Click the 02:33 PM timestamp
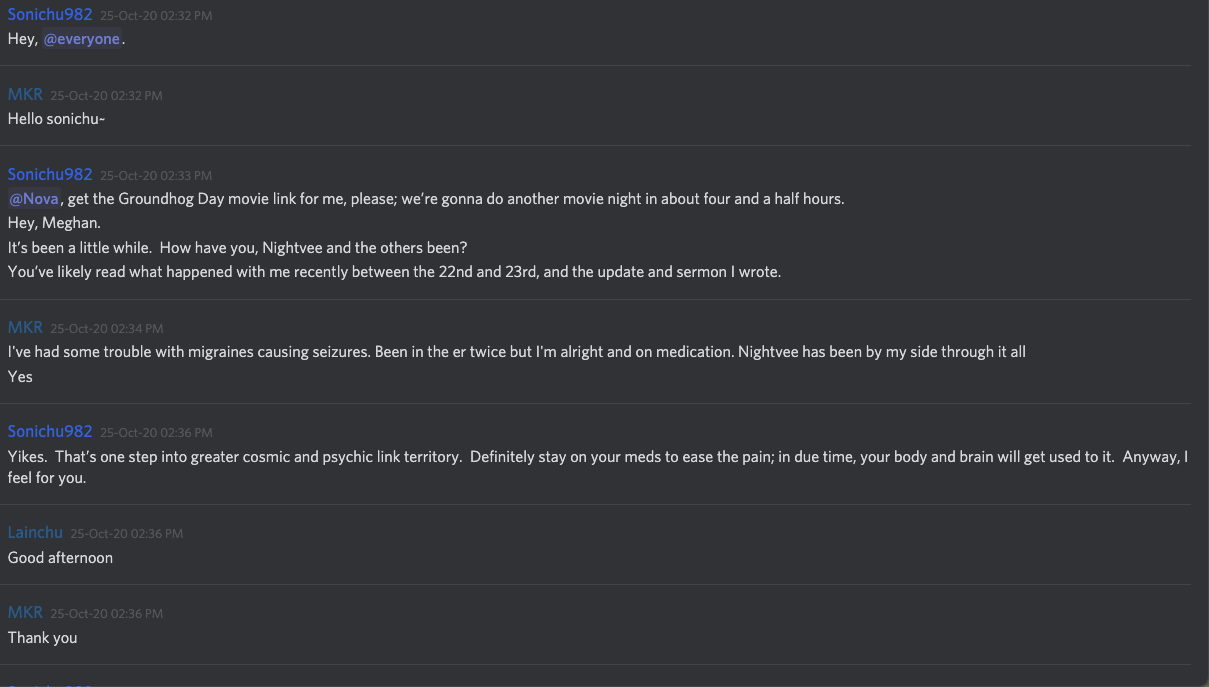 click(x=156, y=175)
